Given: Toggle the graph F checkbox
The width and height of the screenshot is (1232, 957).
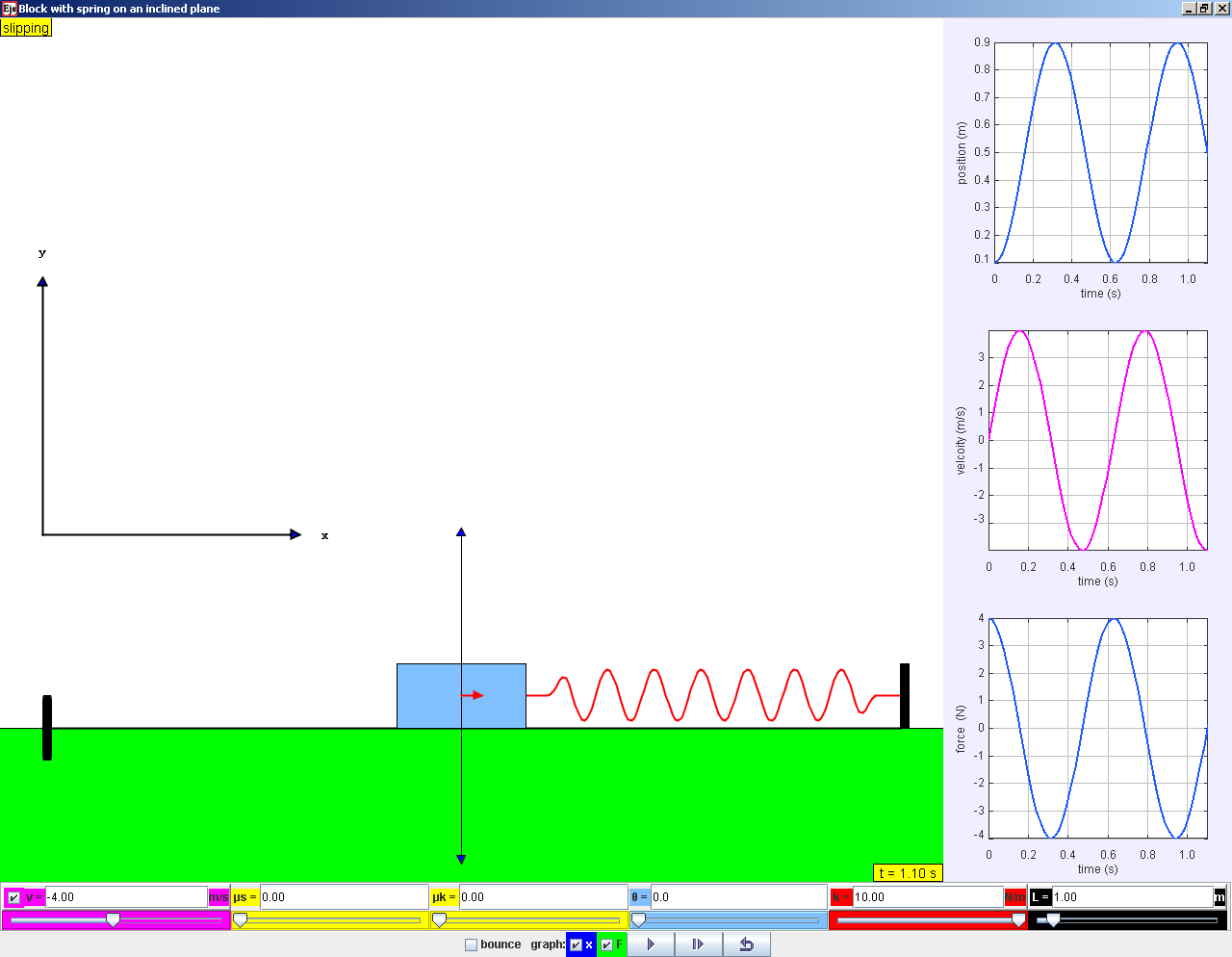Looking at the screenshot, I should coord(606,944).
